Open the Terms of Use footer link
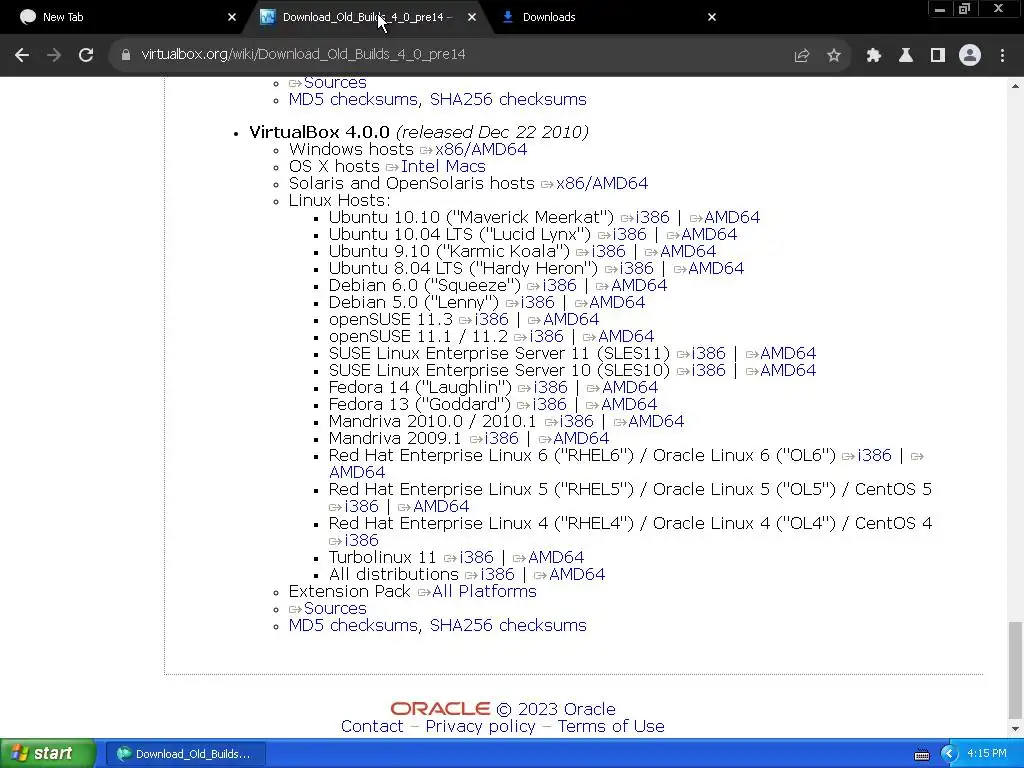 [x=611, y=726]
